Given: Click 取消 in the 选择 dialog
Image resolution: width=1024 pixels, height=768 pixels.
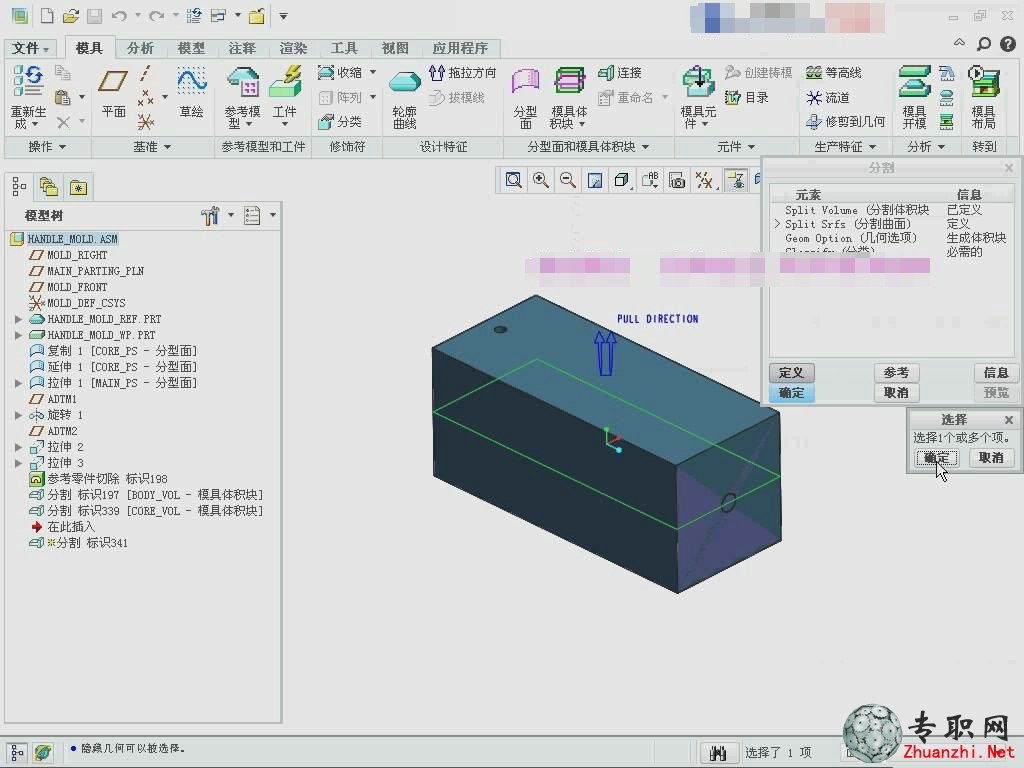Looking at the screenshot, I should (991, 458).
